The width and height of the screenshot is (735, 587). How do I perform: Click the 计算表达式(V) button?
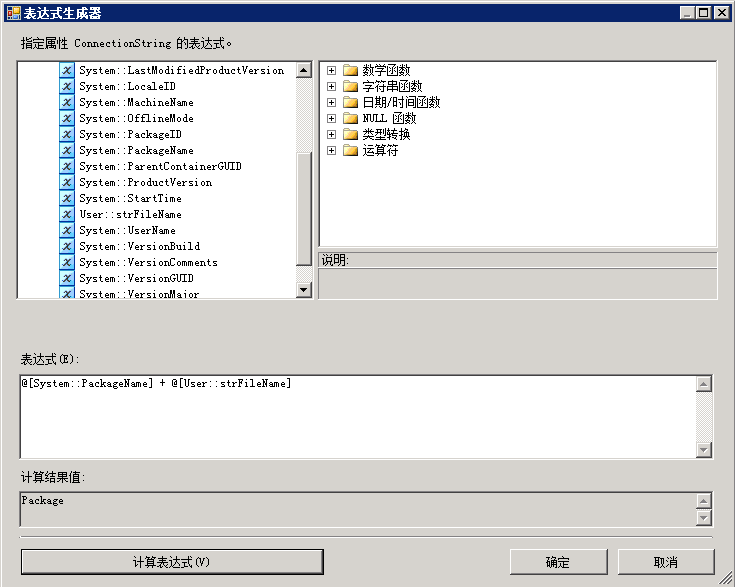[x=172, y=562]
